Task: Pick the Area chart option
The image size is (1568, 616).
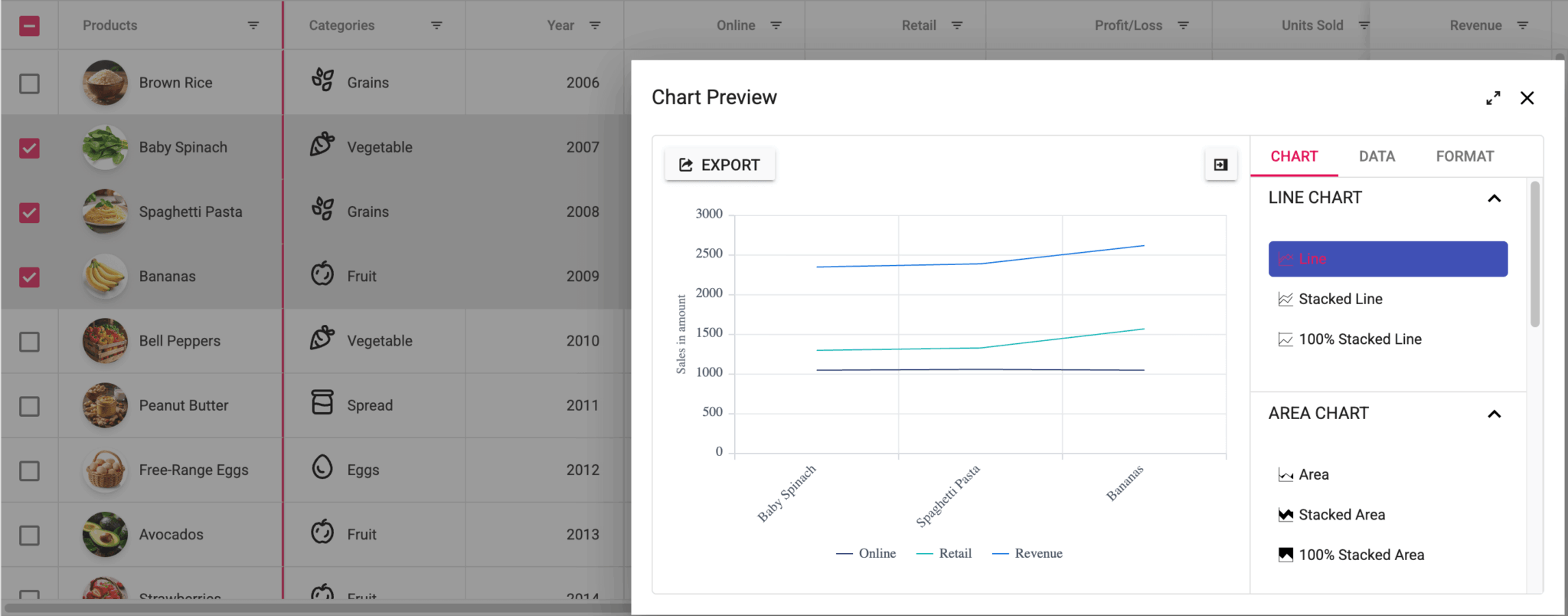Action: pyautogui.click(x=1313, y=475)
